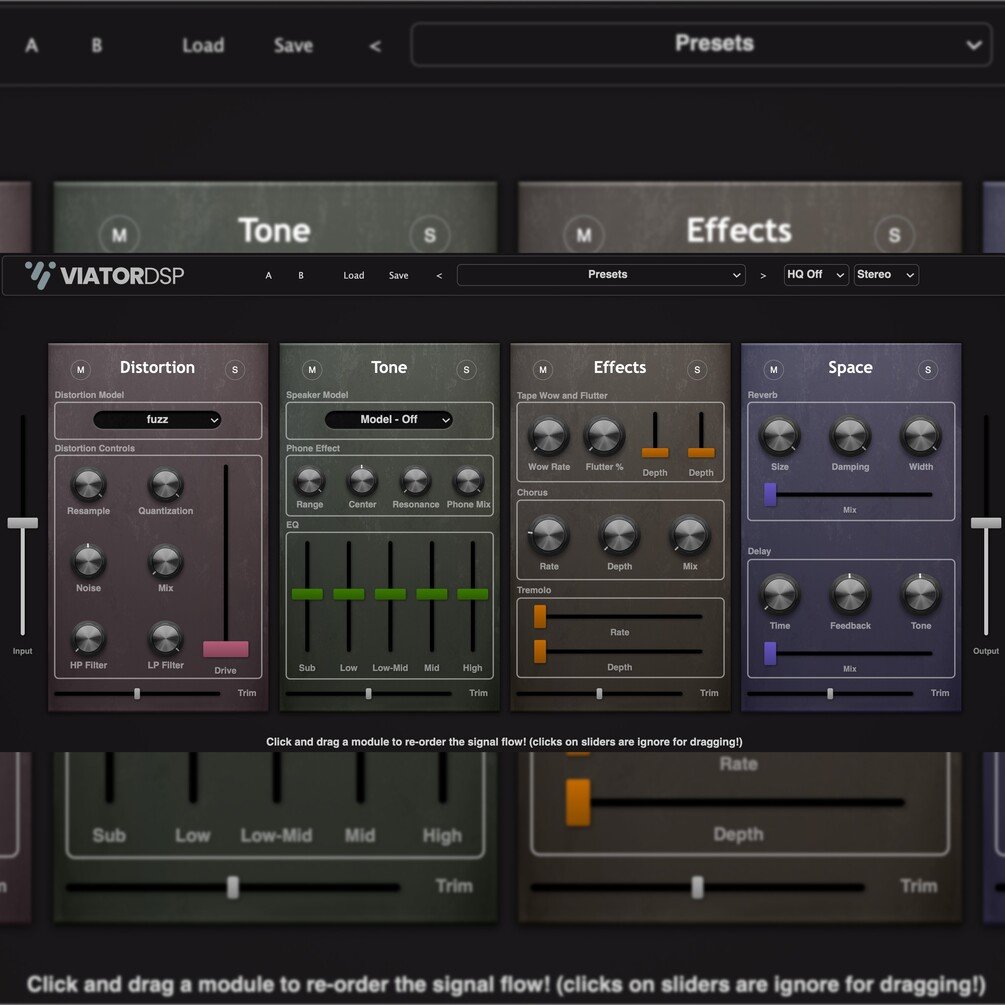Click the HP Filter knob
The image size is (1005, 1005).
tap(88, 638)
